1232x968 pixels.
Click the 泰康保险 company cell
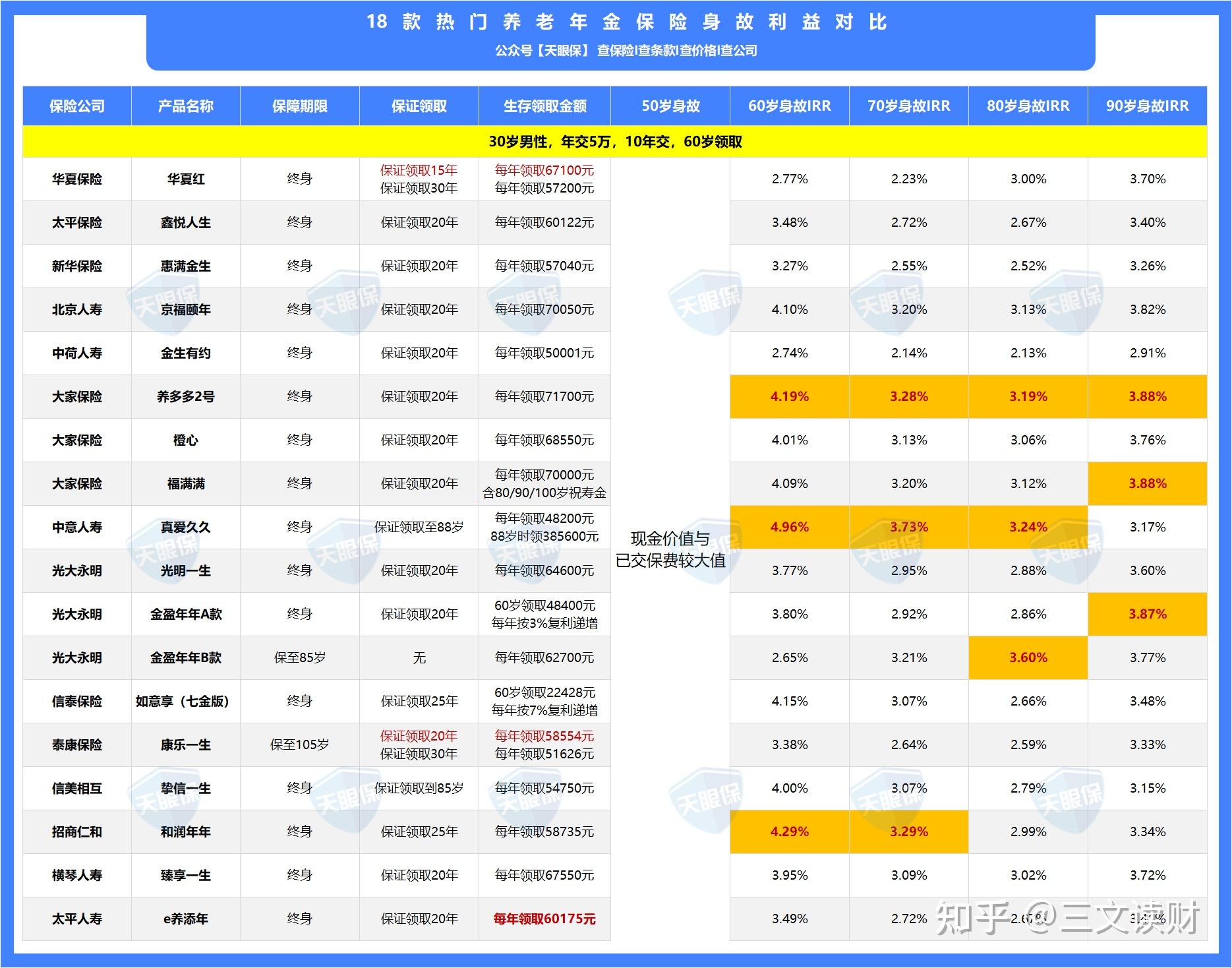[77, 745]
